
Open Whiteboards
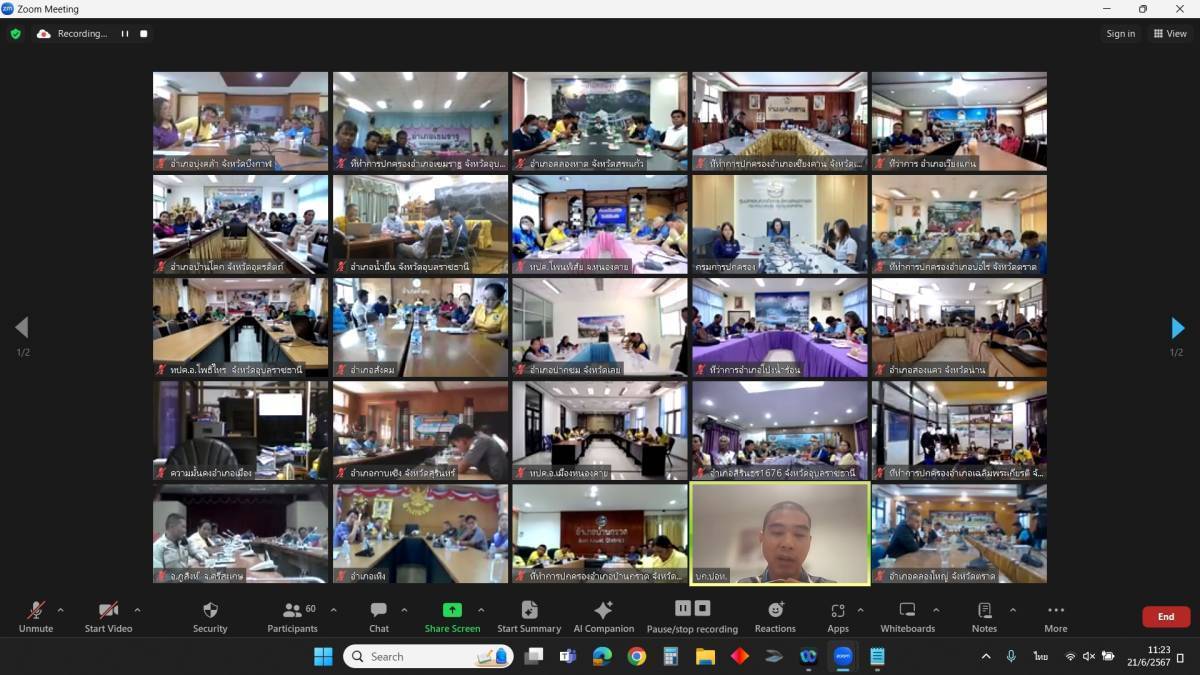point(907,616)
